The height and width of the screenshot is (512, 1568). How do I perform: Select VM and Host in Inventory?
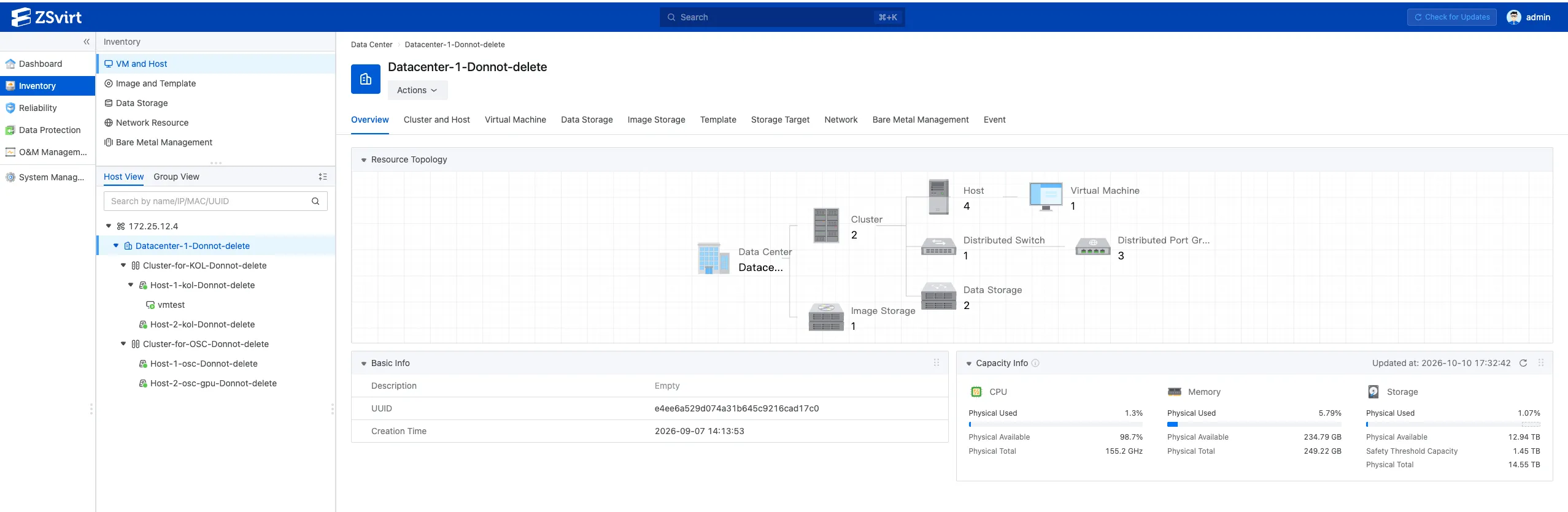[x=216, y=64]
